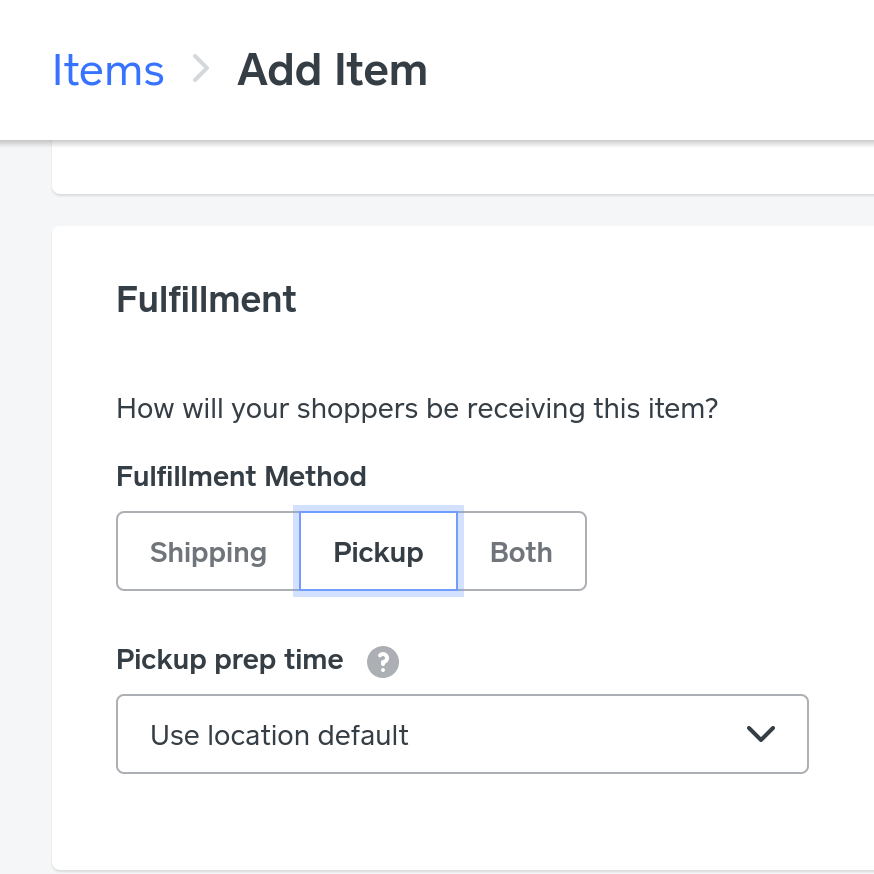Click the Add Item page title
Viewport: 874px width, 874px height.
click(332, 70)
